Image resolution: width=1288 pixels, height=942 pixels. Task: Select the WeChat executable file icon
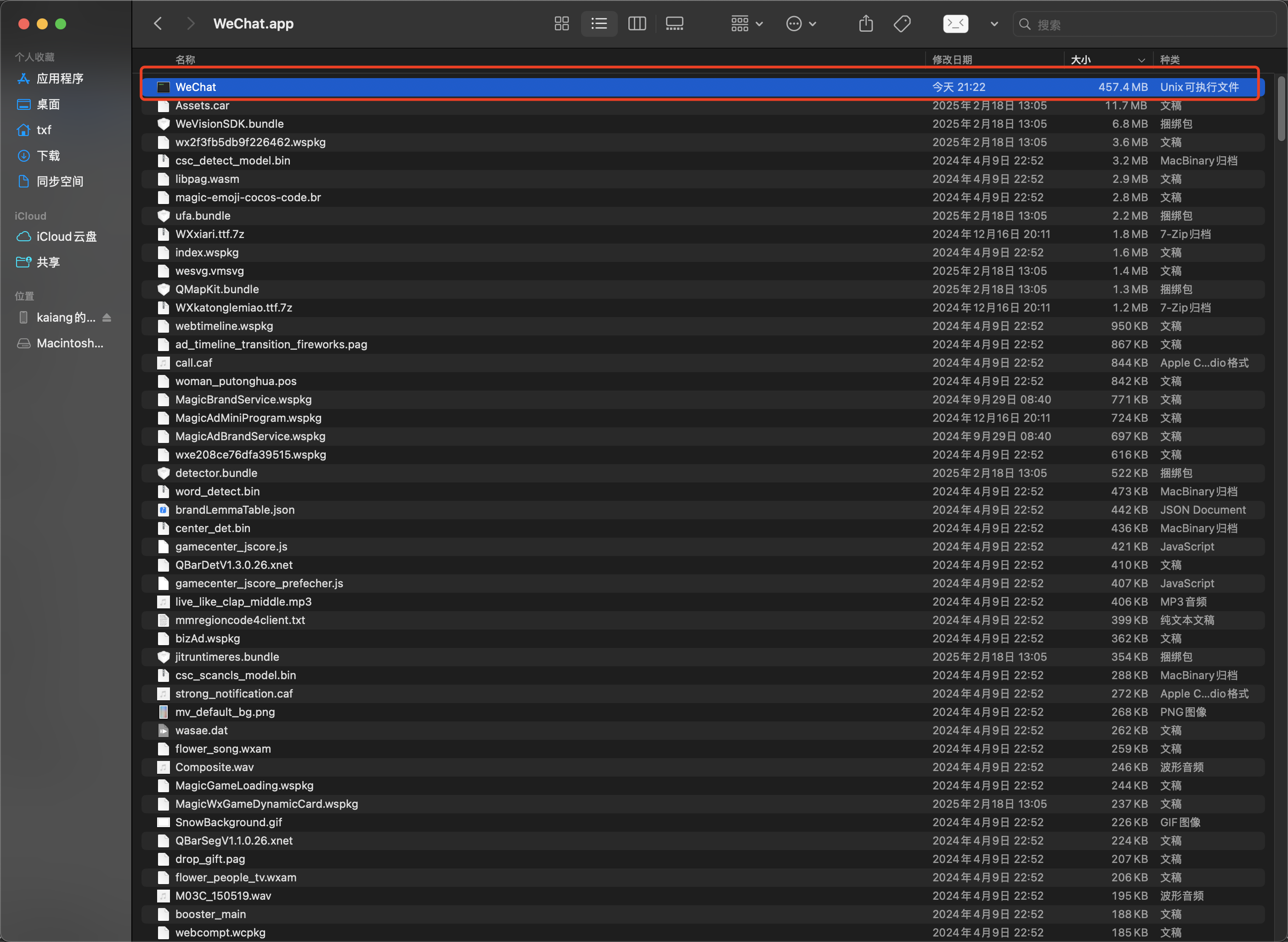tap(164, 87)
